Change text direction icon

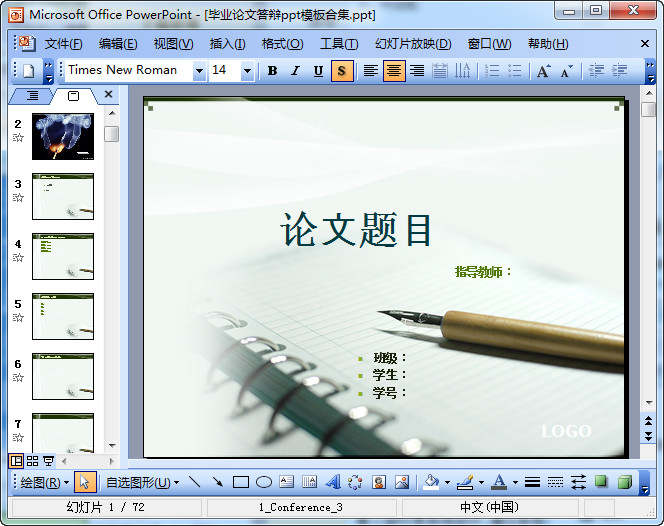point(462,71)
